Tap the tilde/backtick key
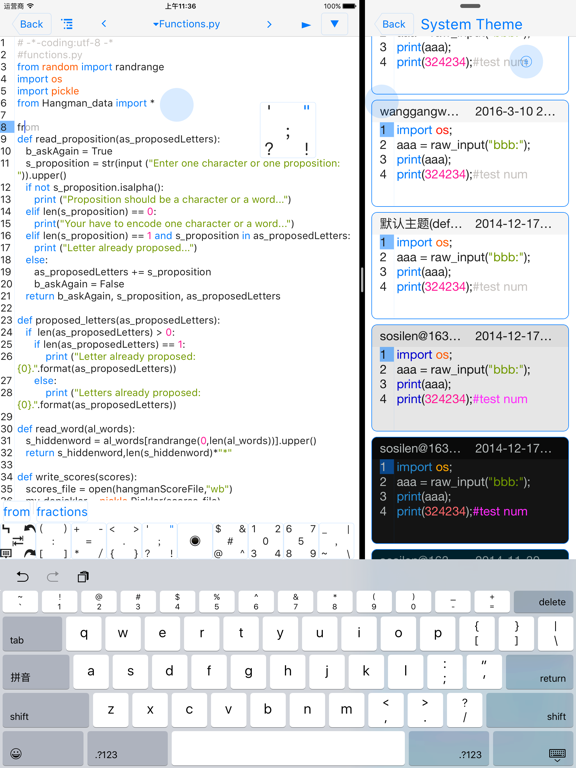The image size is (576, 768). click(x=20, y=601)
